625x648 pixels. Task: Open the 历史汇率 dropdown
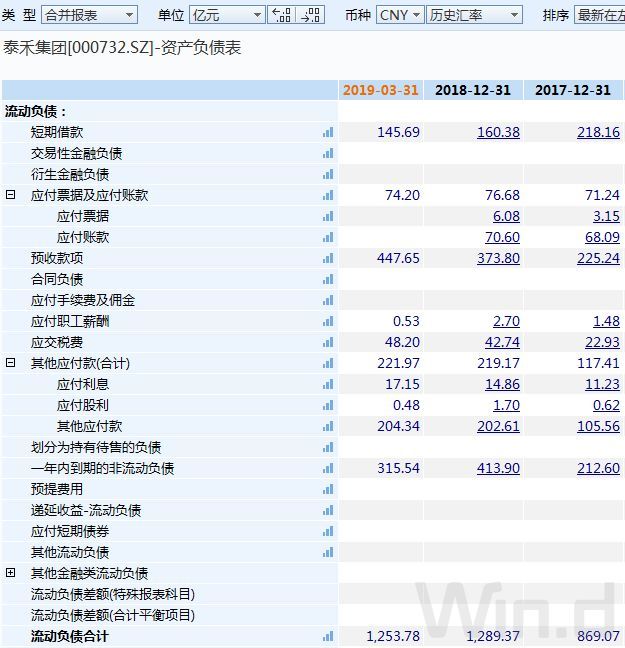tap(475, 15)
